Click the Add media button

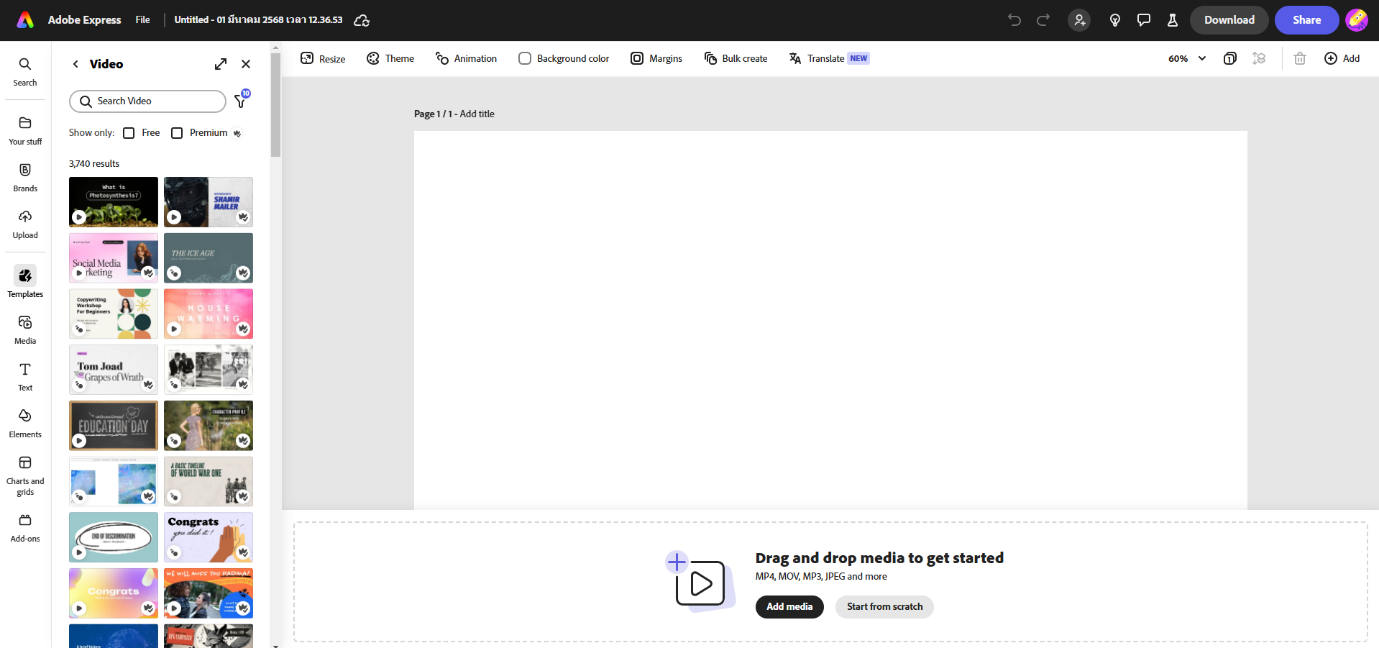[x=789, y=607]
